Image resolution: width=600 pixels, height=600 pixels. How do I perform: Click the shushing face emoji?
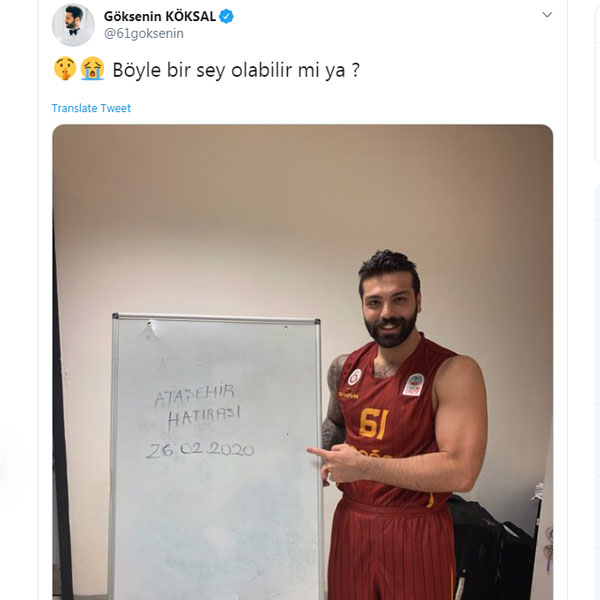pyautogui.click(x=65, y=68)
